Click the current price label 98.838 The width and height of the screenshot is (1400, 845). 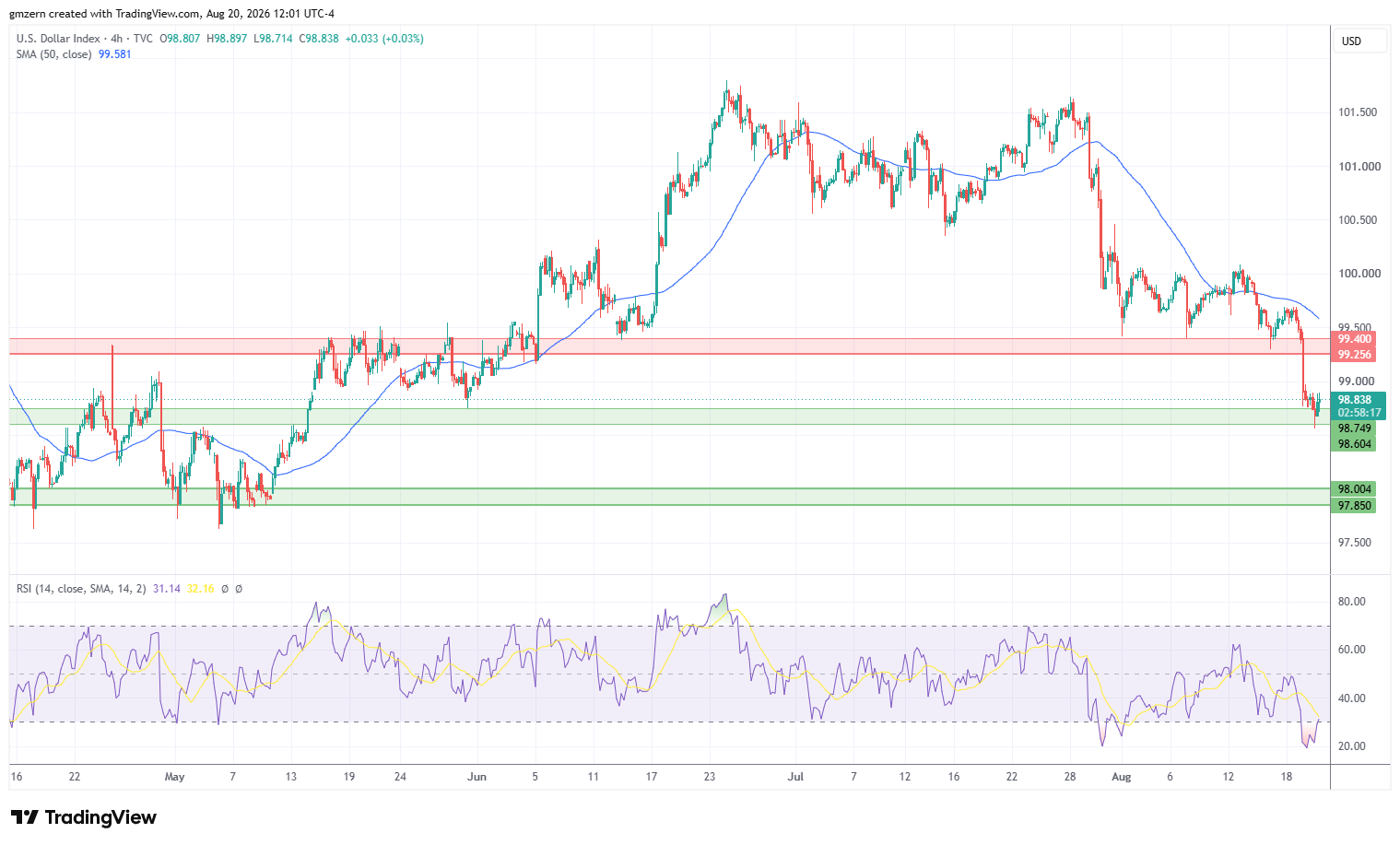point(1354,400)
